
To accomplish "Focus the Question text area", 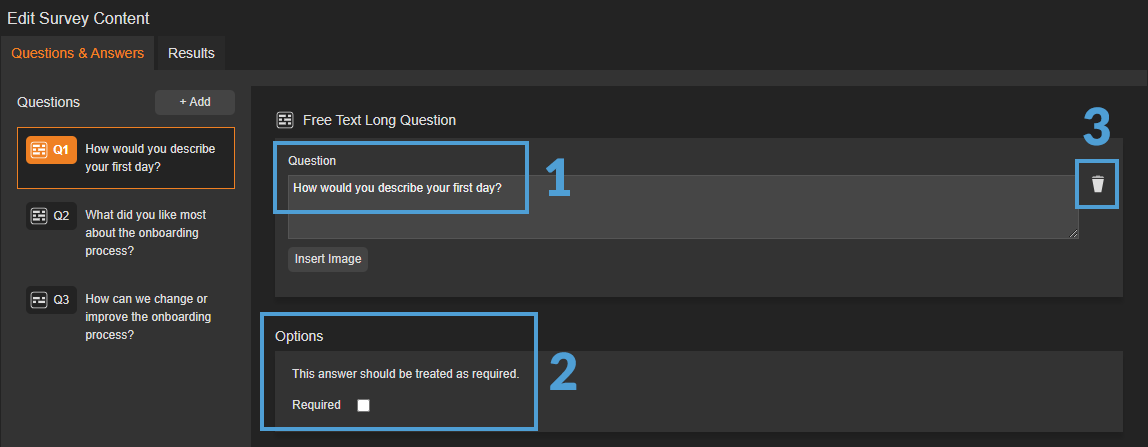I will 682,208.
